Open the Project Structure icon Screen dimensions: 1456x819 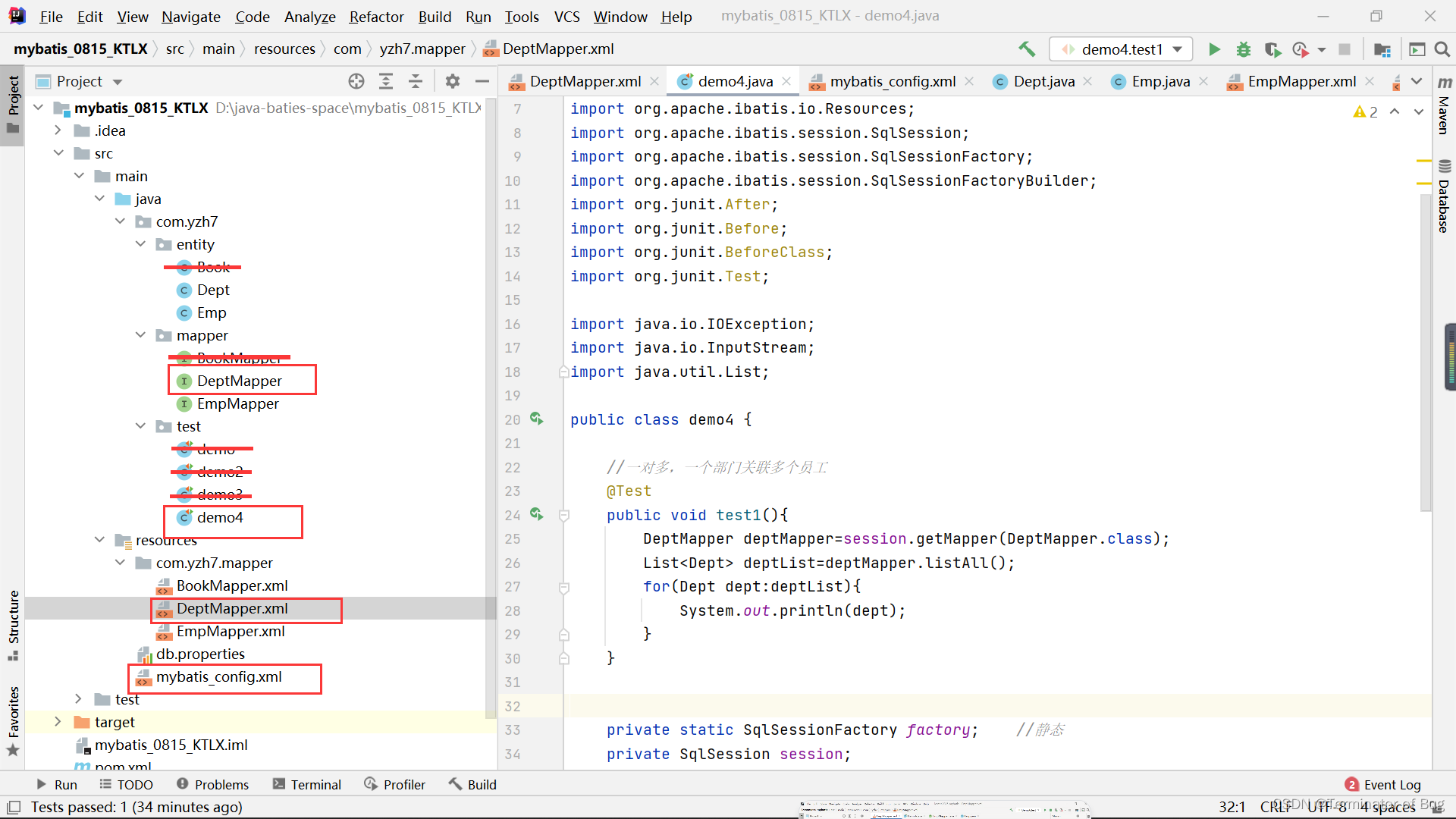[1382, 49]
